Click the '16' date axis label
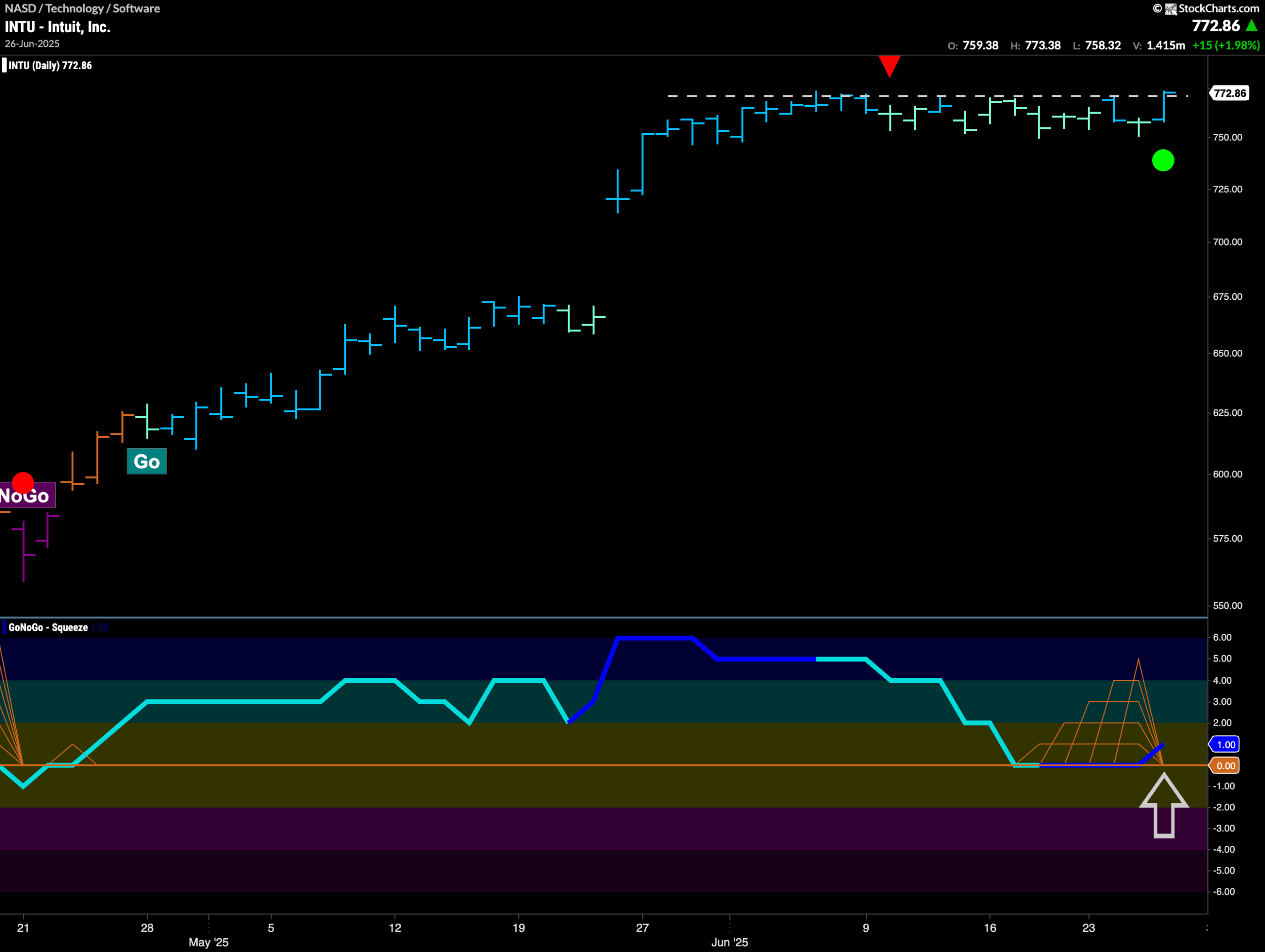Screen dimensions: 1265x952 click(990, 927)
